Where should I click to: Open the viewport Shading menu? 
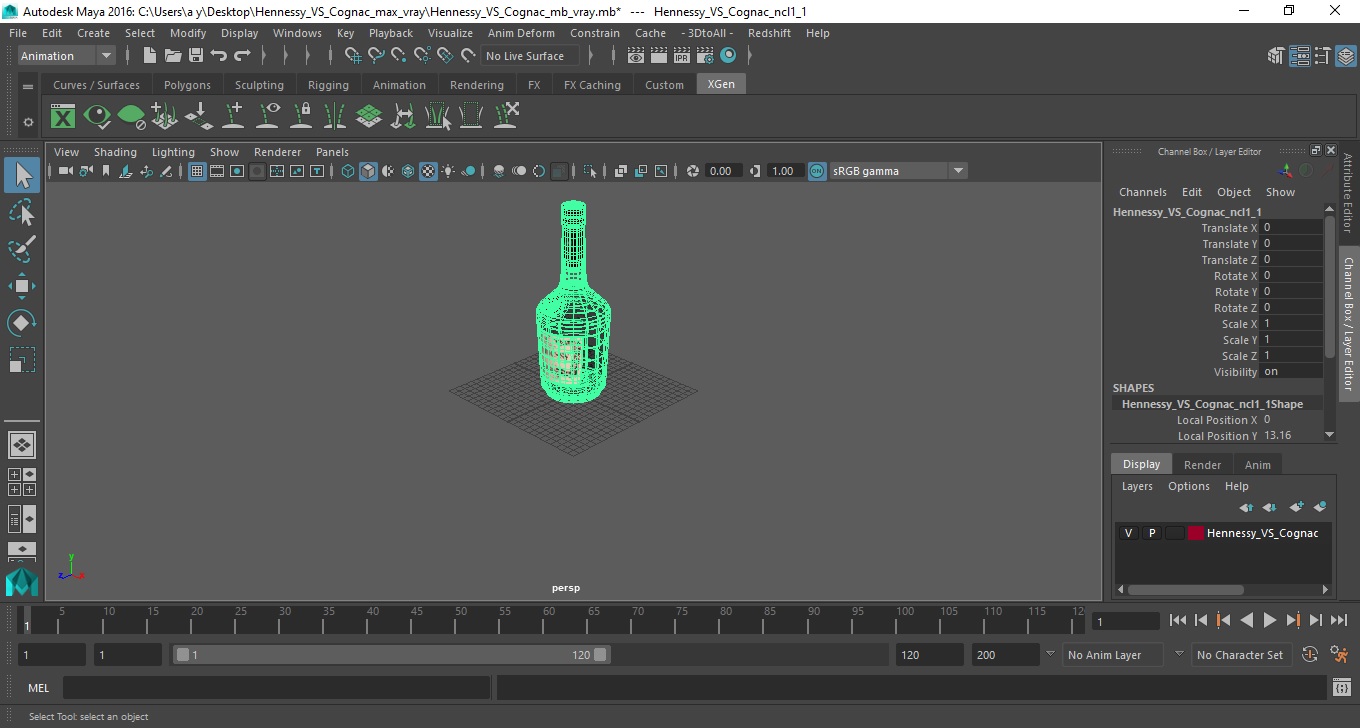115,152
